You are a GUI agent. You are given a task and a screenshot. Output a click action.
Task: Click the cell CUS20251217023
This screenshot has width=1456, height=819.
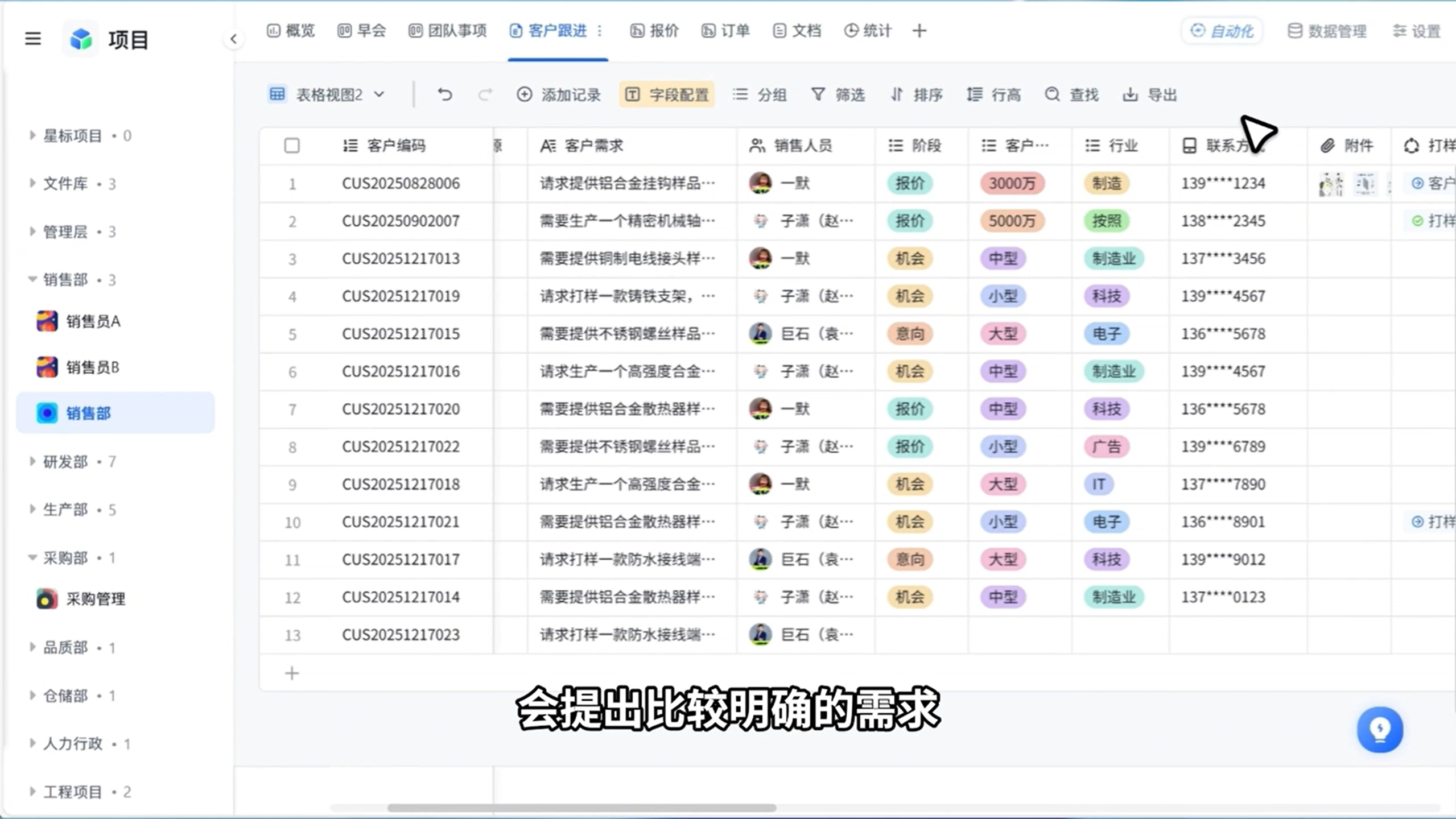(x=401, y=635)
